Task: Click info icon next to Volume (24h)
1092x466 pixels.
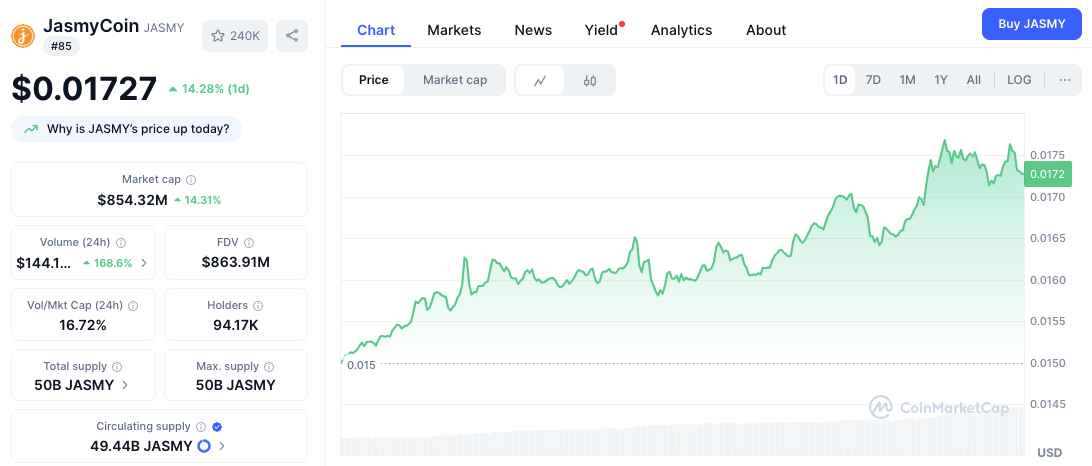Action: [x=120, y=243]
